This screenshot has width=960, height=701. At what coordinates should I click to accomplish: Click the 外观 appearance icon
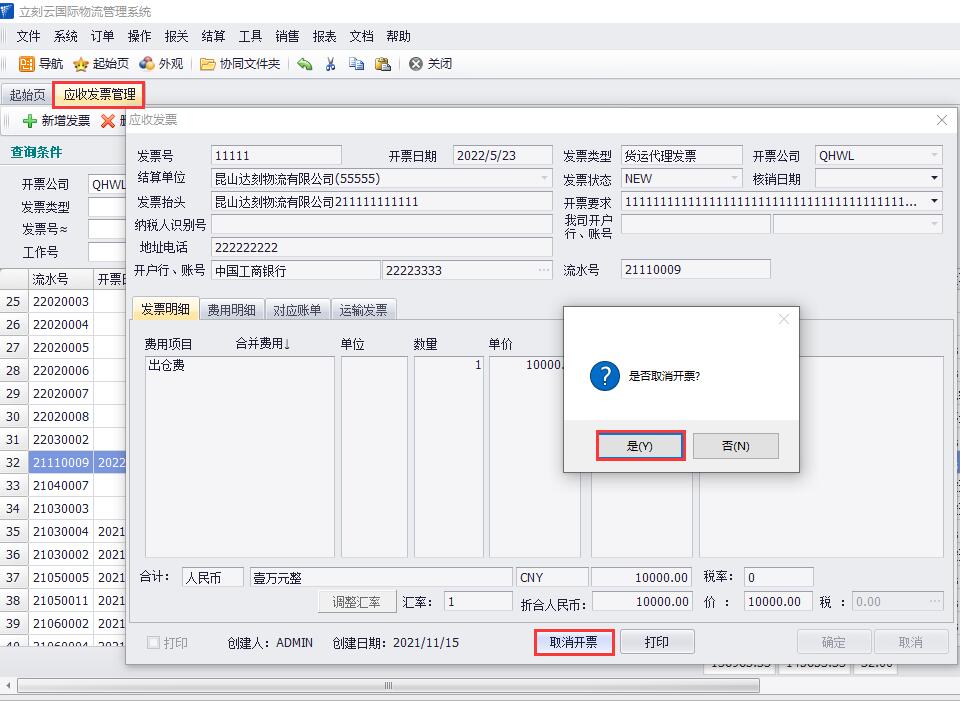click(x=147, y=64)
